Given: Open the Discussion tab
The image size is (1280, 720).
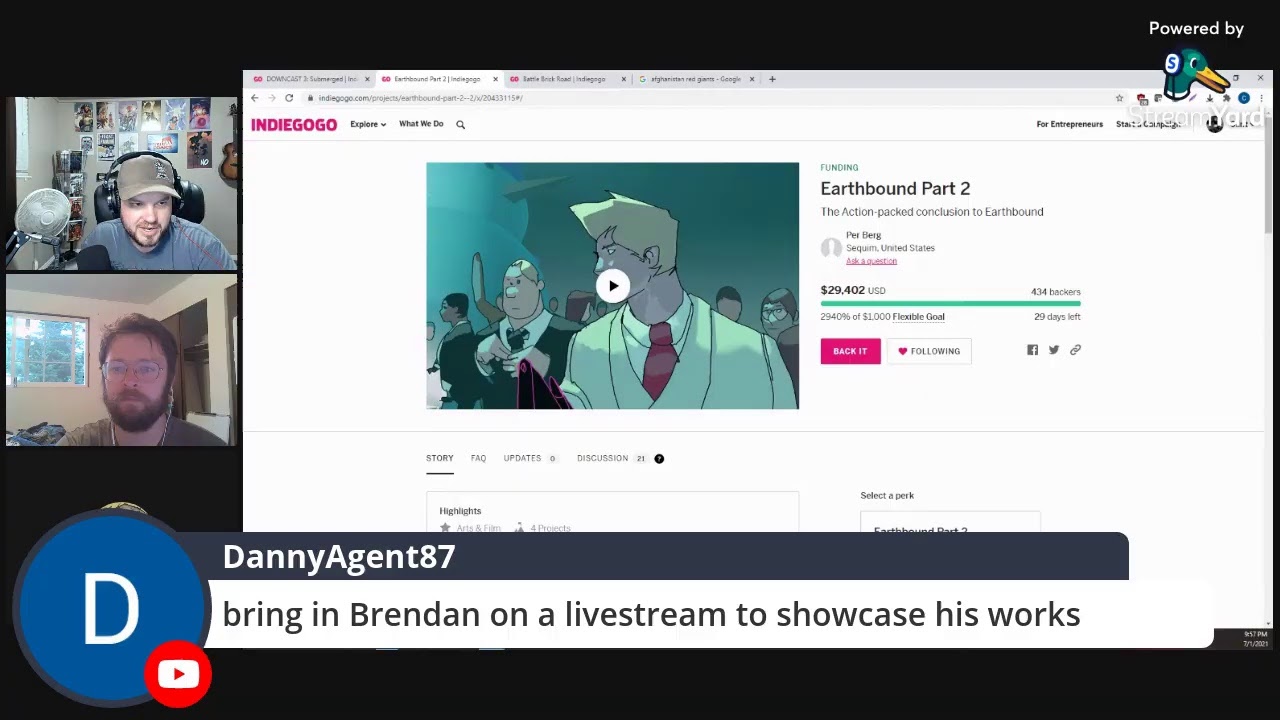Looking at the screenshot, I should (602, 458).
